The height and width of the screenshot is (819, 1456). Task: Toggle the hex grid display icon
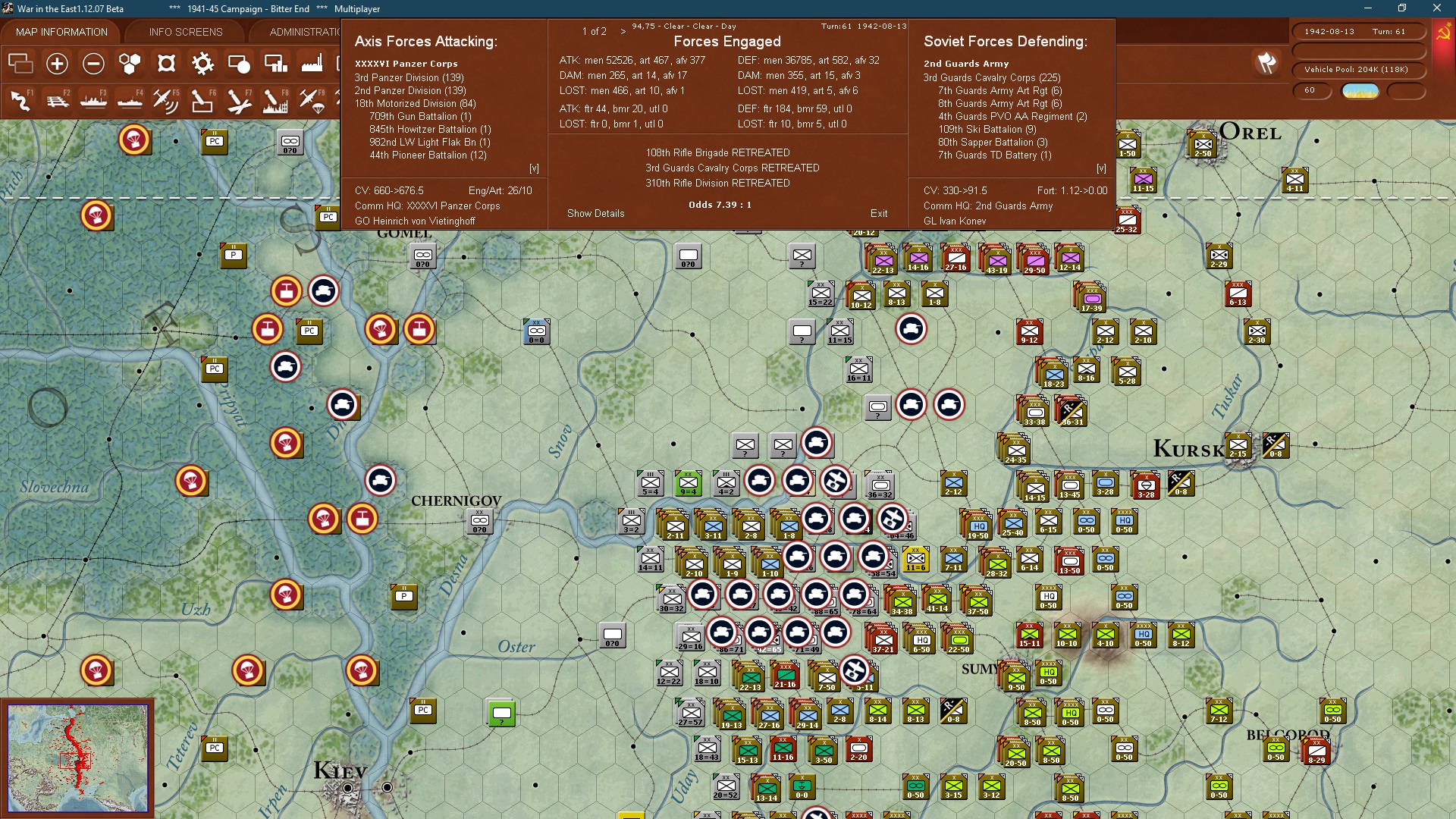click(130, 64)
